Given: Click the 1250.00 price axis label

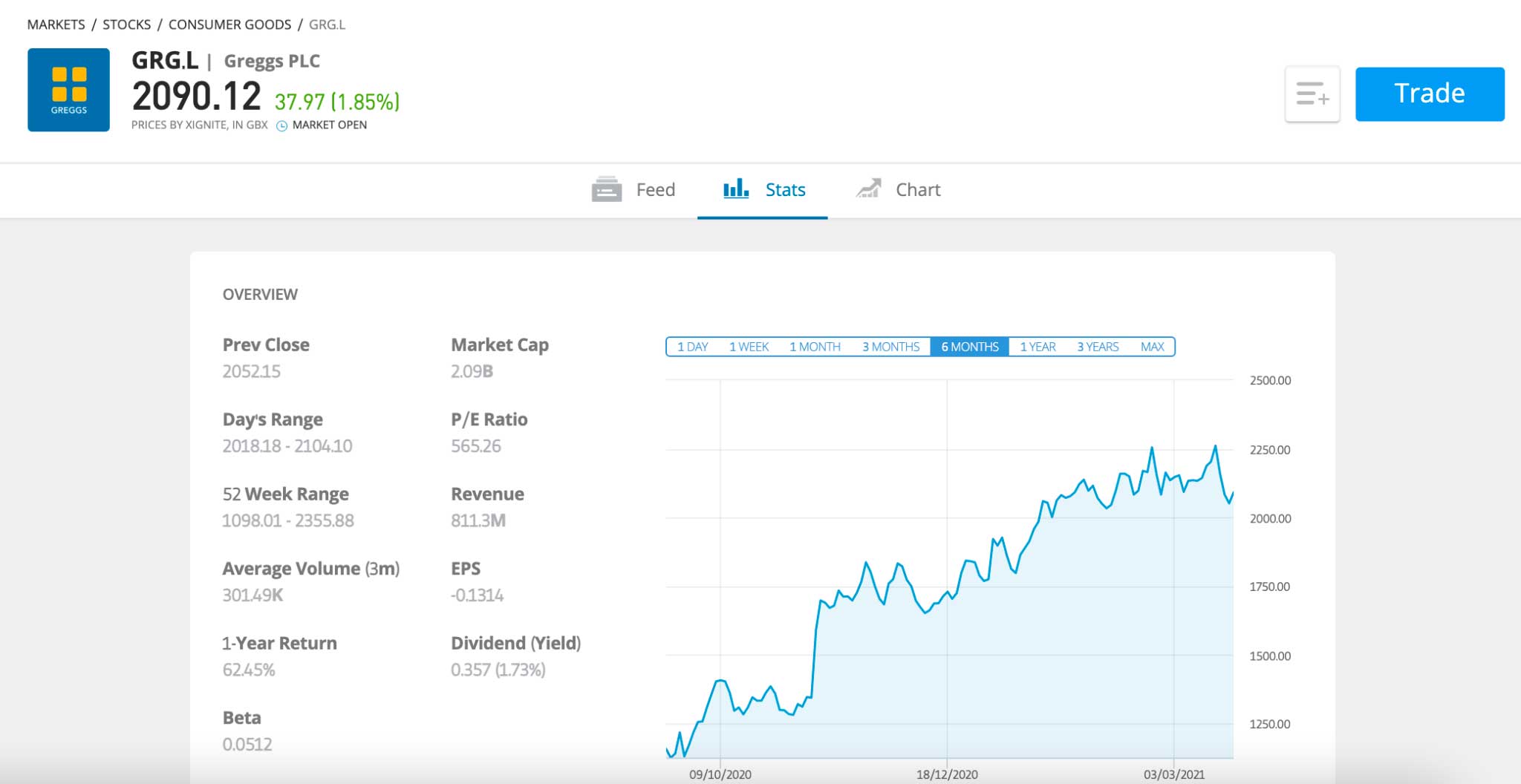Looking at the screenshot, I should coord(1270,724).
